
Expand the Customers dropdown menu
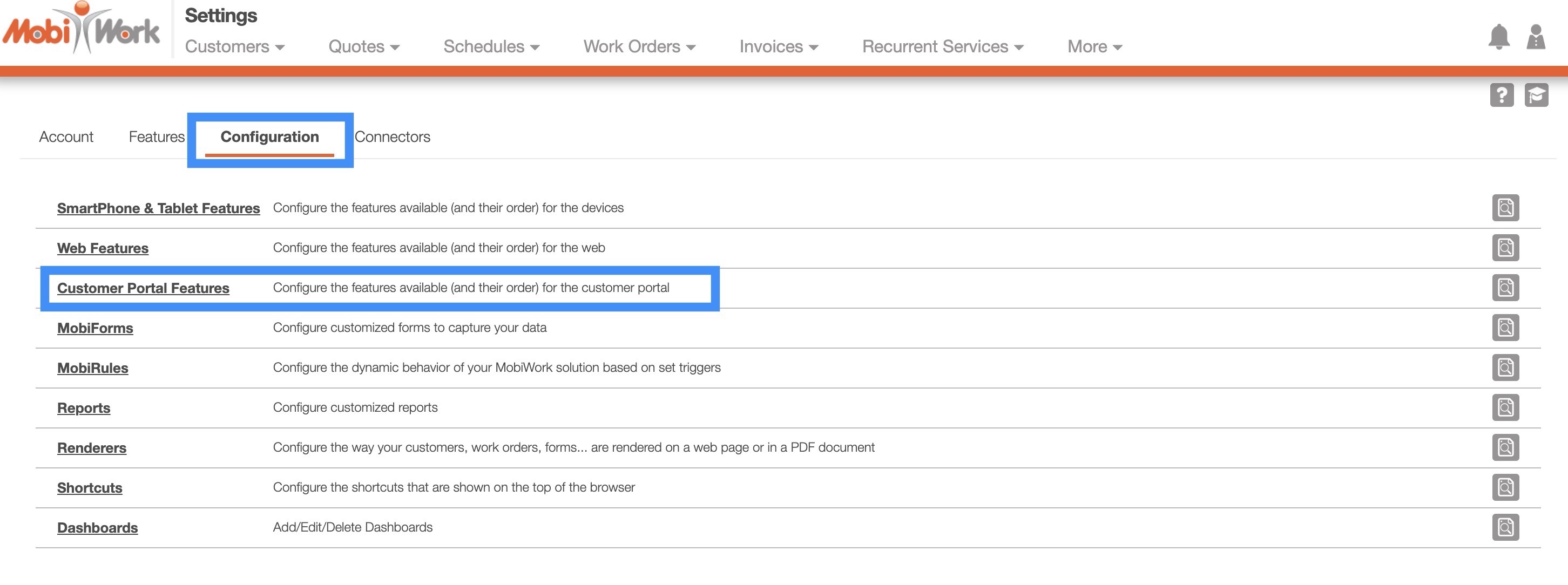pyautogui.click(x=234, y=47)
